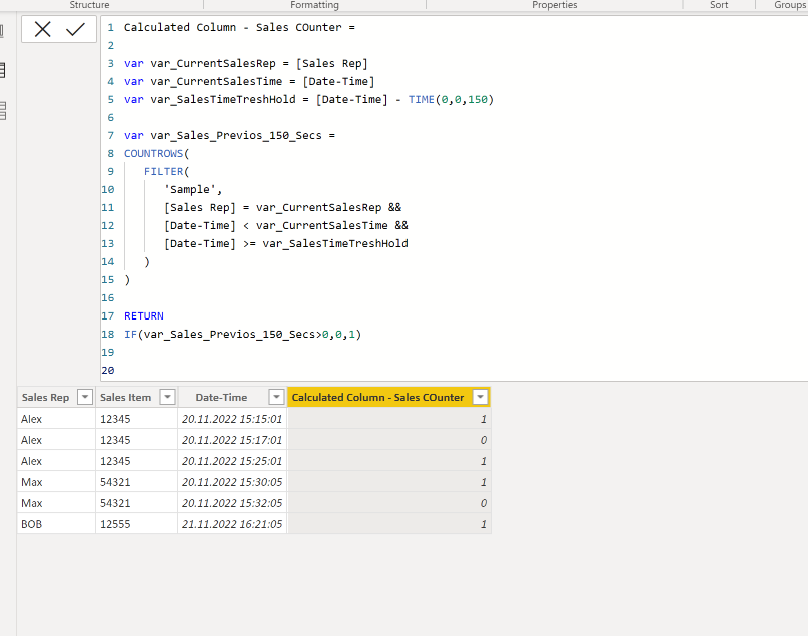Click line number 20 in formula editor

108,371
